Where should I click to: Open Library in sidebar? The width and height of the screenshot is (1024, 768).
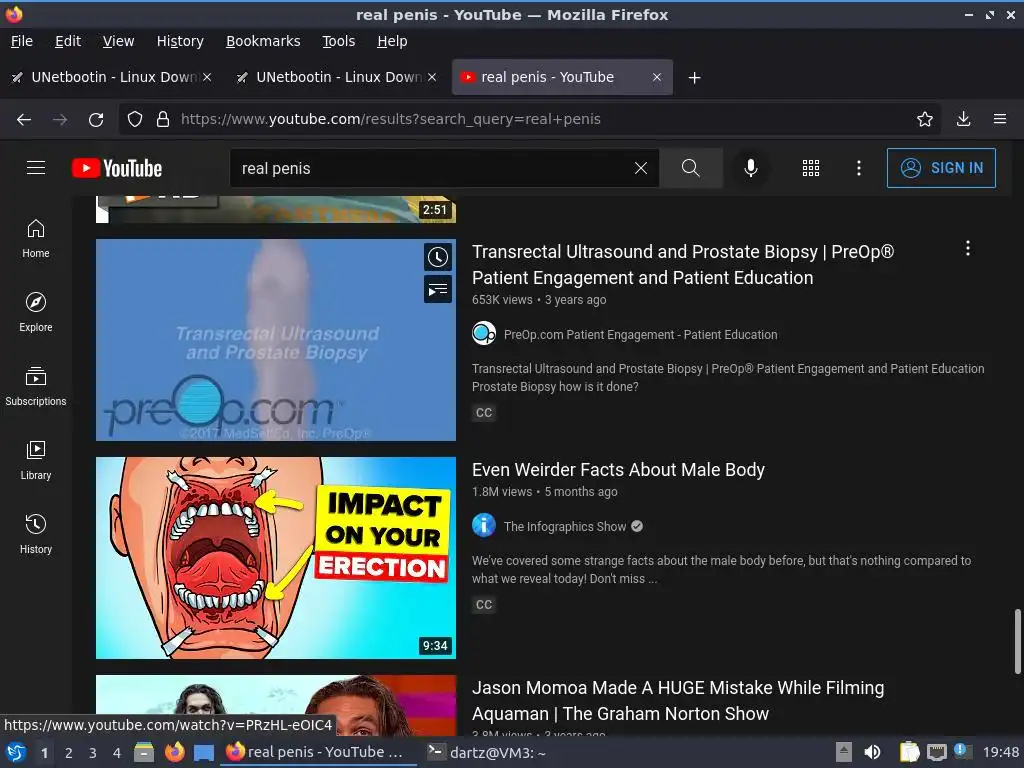[x=36, y=460]
